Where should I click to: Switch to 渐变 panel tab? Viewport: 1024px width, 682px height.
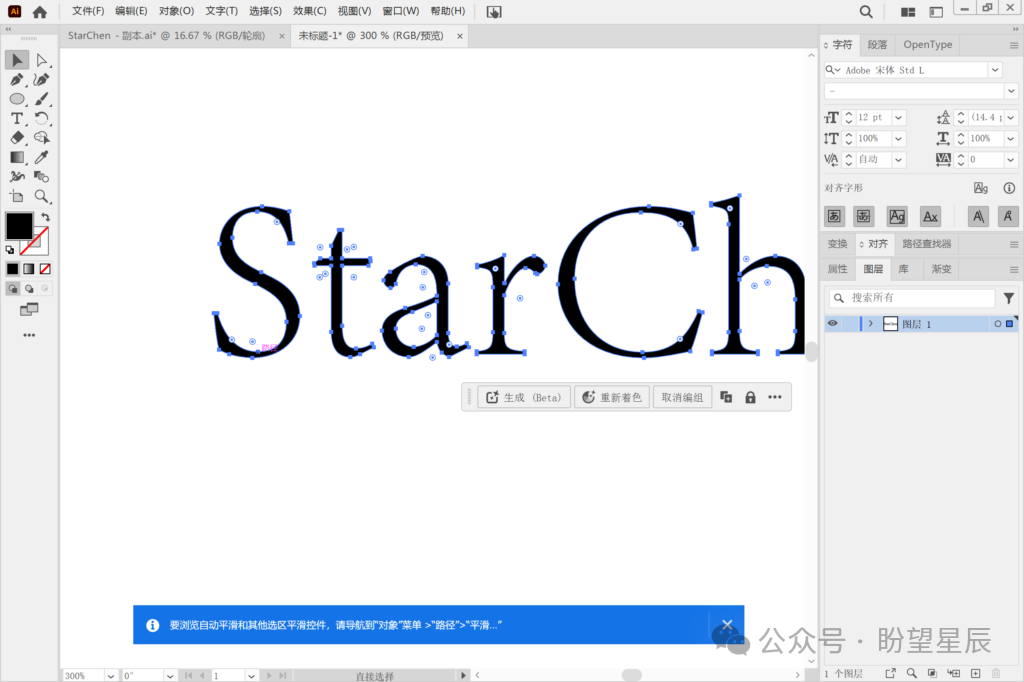coord(941,268)
